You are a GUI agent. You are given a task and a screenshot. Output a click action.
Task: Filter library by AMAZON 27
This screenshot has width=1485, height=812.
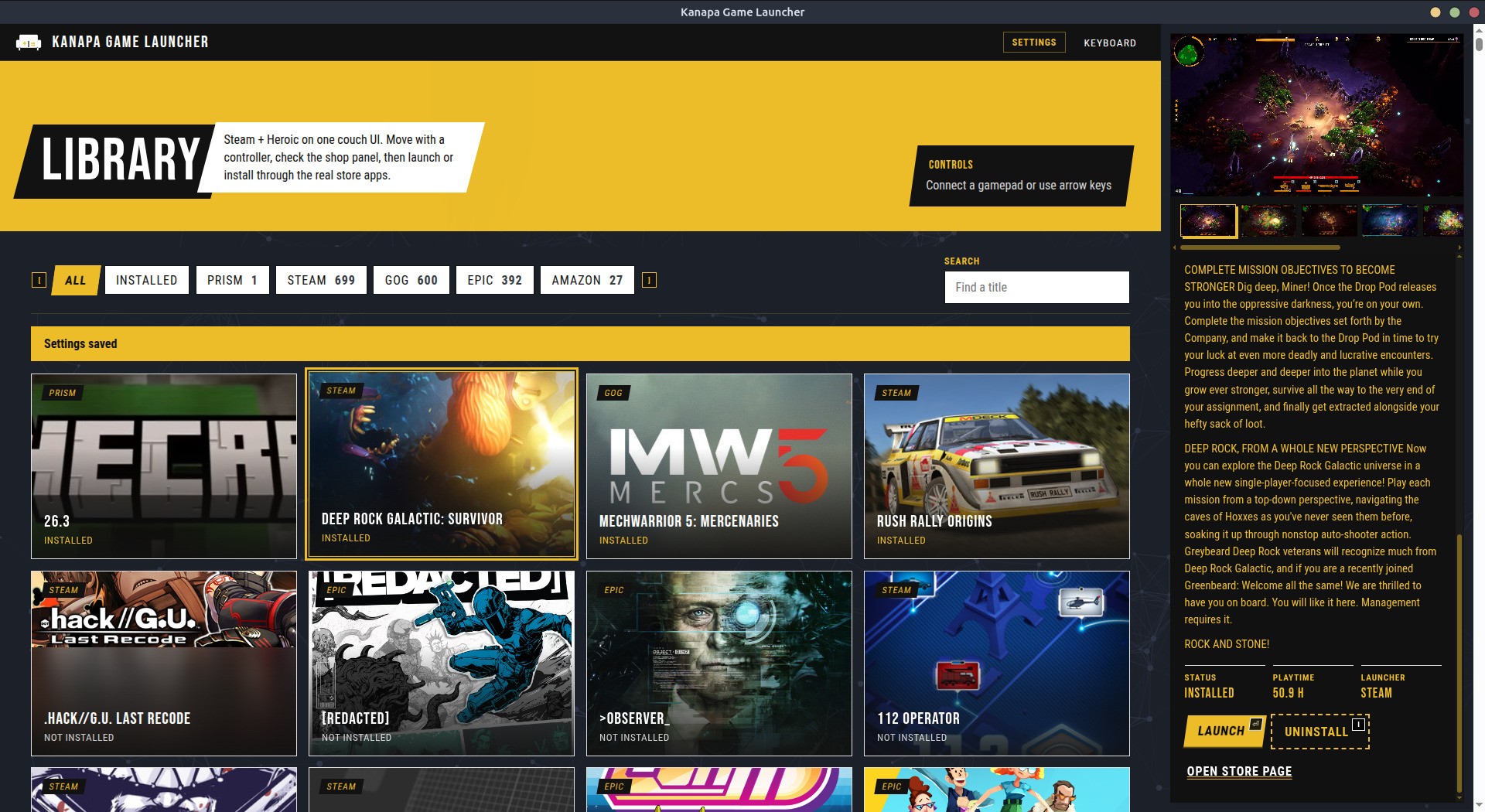pyautogui.click(x=587, y=280)
